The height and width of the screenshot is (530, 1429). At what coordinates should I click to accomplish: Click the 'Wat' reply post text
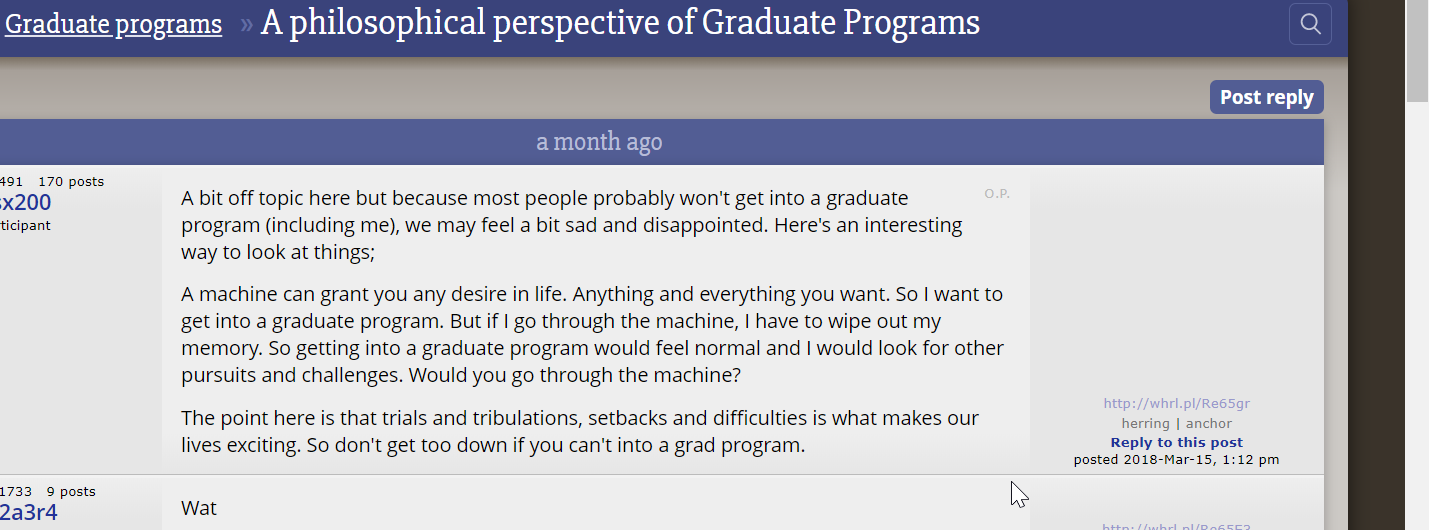[x=199, y=508]
